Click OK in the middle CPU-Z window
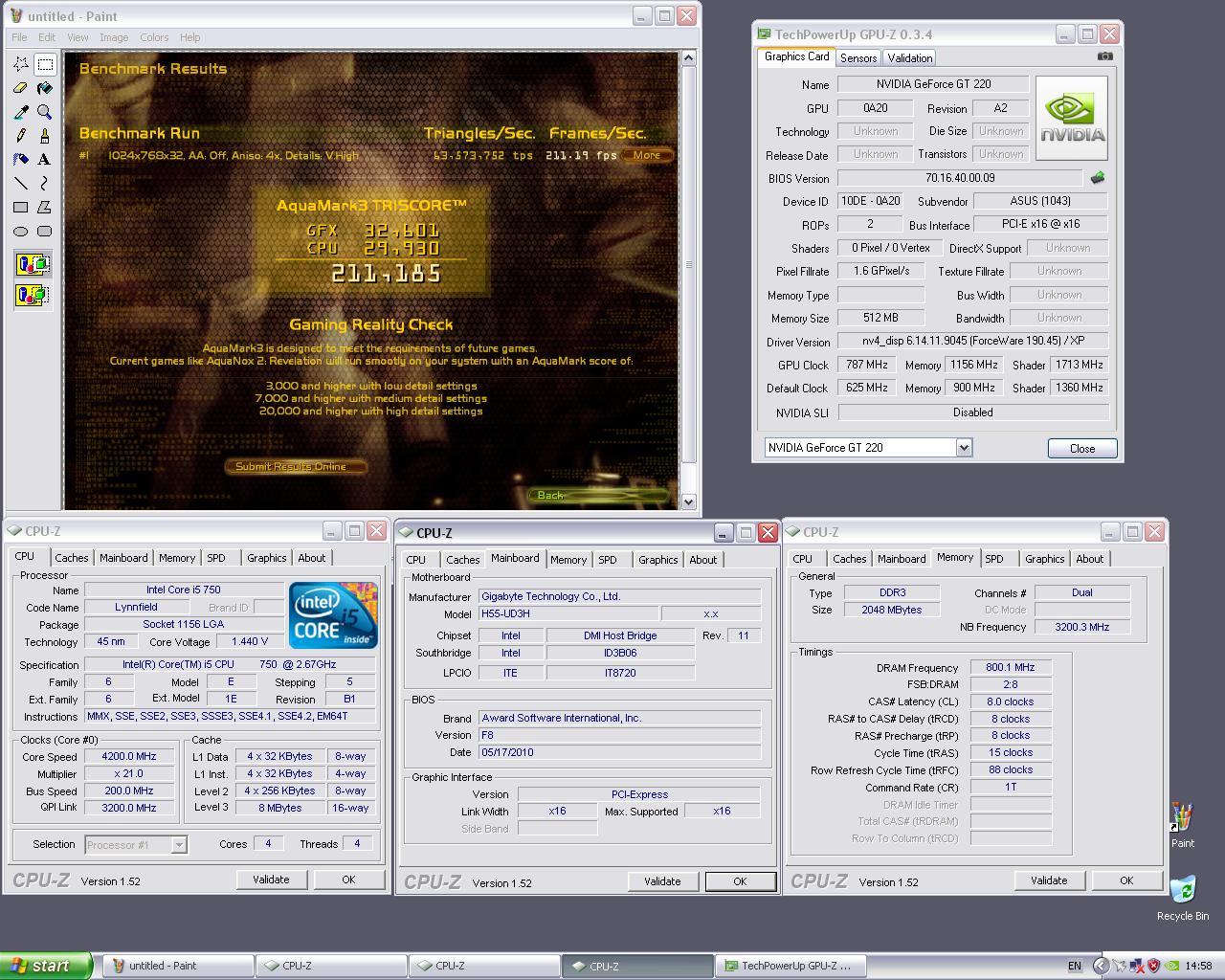The image size is (1225, 980). (x=740, y=881)
